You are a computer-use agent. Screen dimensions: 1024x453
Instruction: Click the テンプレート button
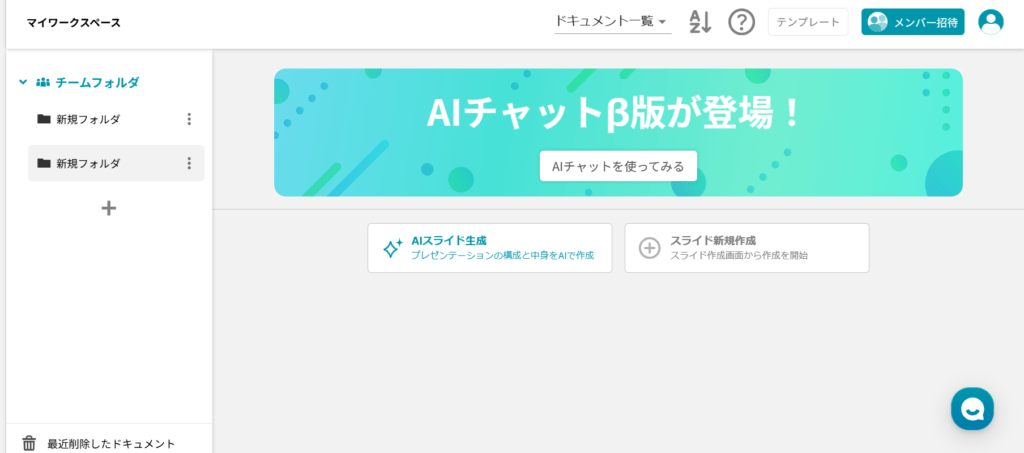coord(808,22)
